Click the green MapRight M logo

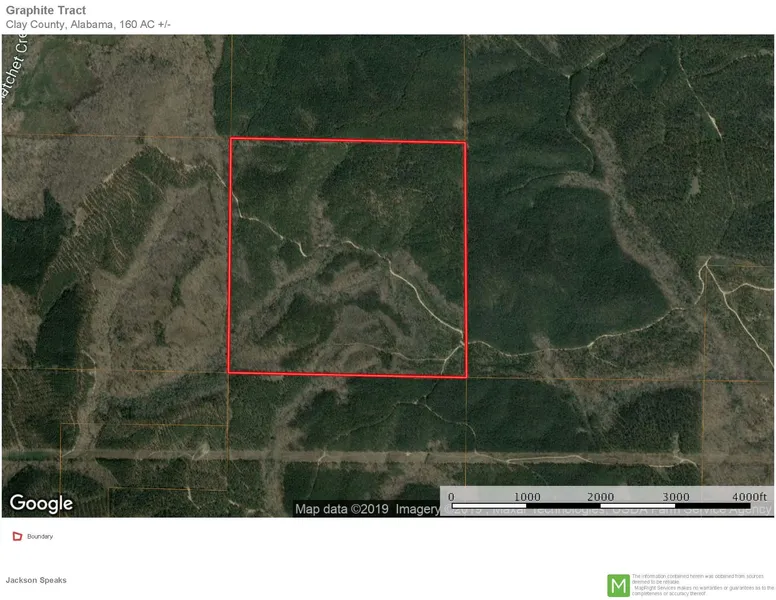619,585
